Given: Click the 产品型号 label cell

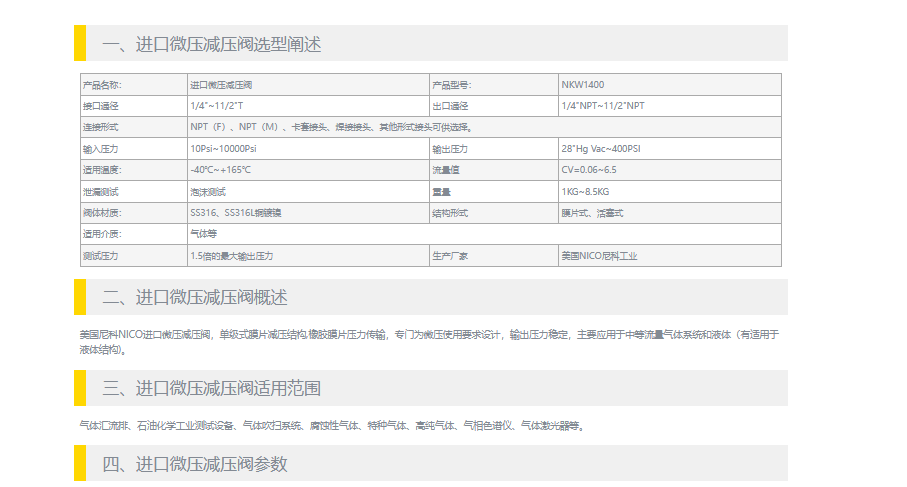Looking at the screenshot, I should pyautogui.click(x=452, y=85).
